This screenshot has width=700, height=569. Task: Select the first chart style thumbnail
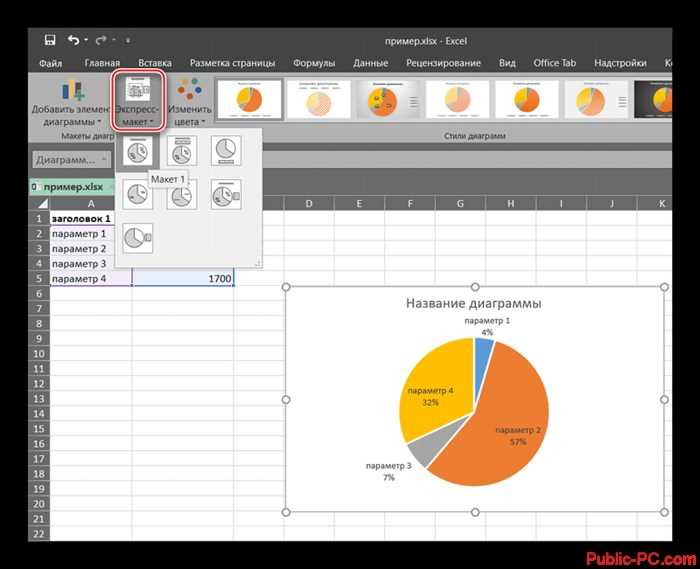click(x=250, y=100)
